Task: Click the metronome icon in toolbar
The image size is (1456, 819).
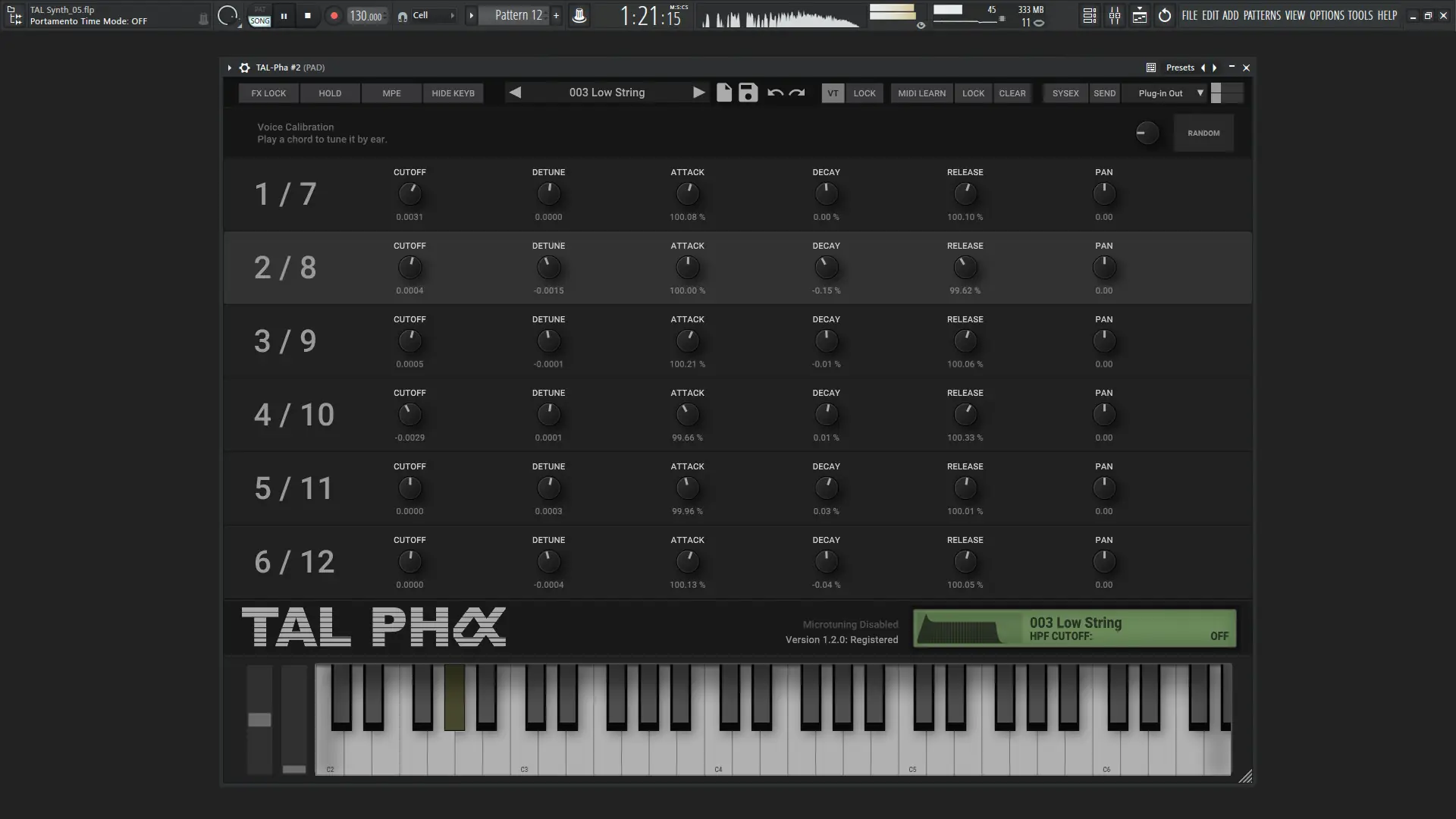Action: coord(579,16)
